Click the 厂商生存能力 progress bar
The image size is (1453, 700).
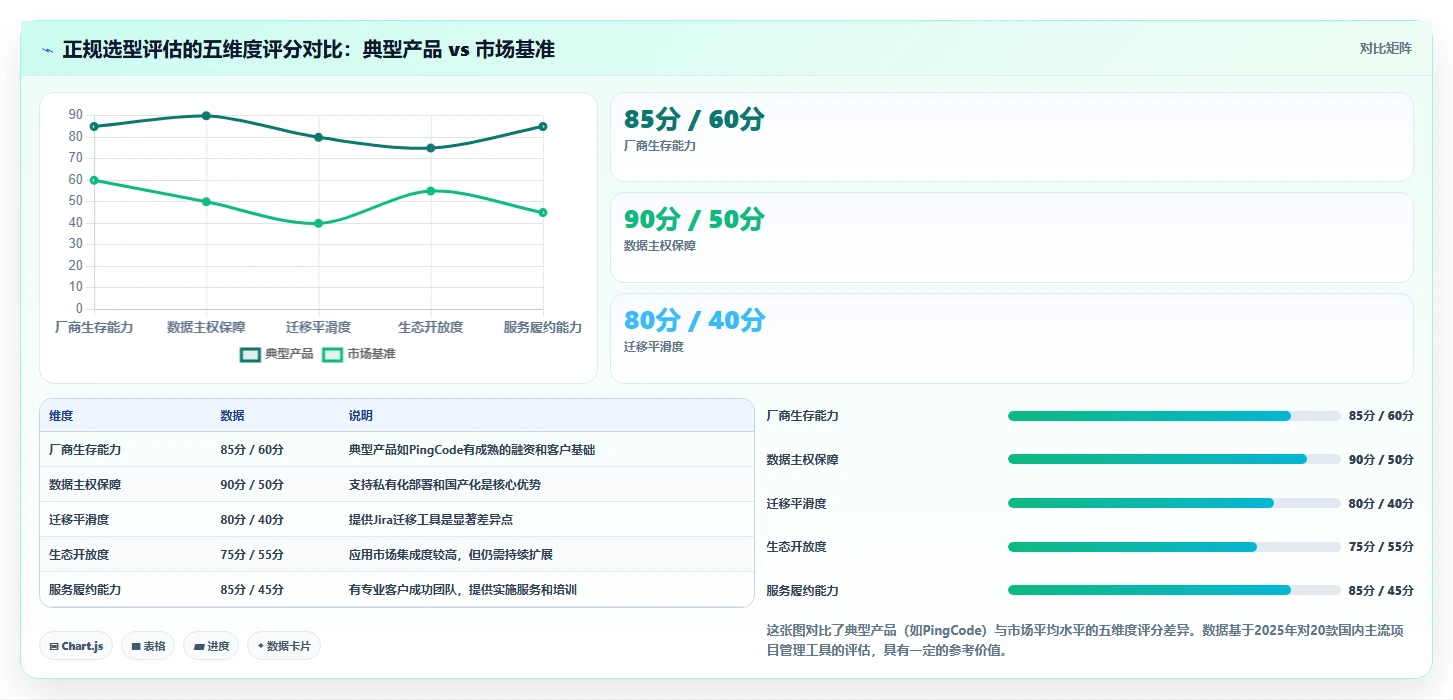[1174, 416]
